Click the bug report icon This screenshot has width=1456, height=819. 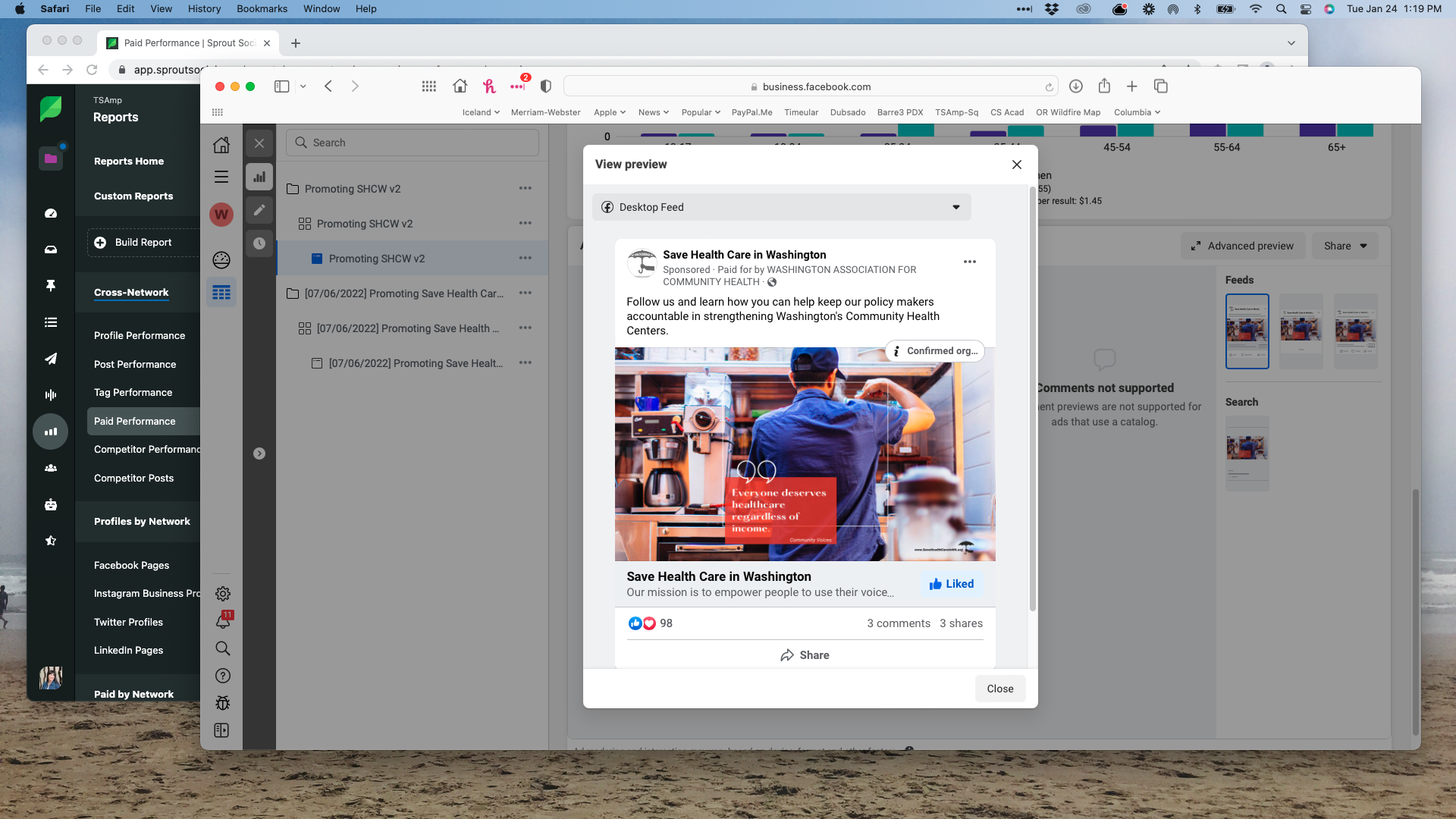pos(223,703)
